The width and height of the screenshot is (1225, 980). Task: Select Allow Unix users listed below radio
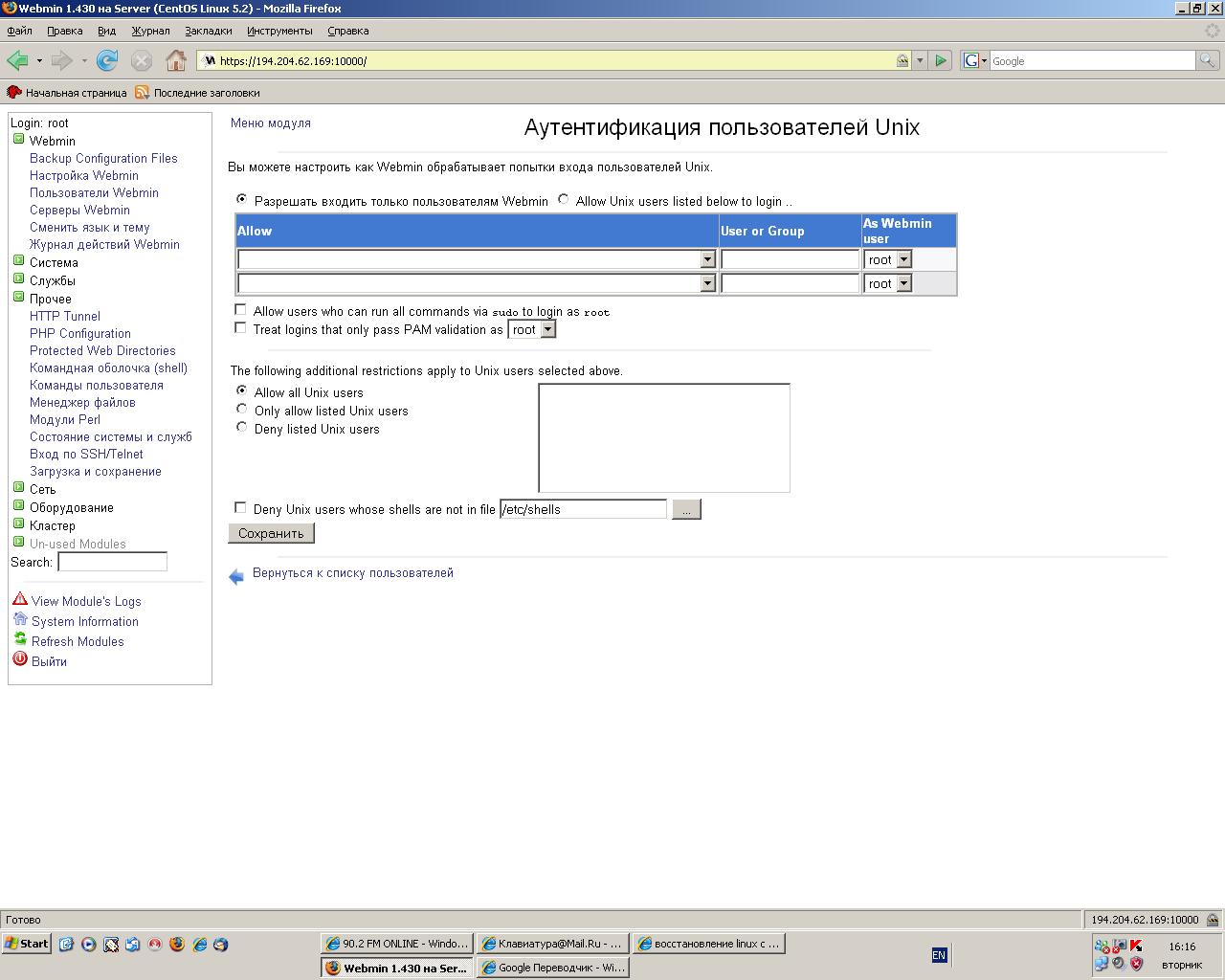563,199
